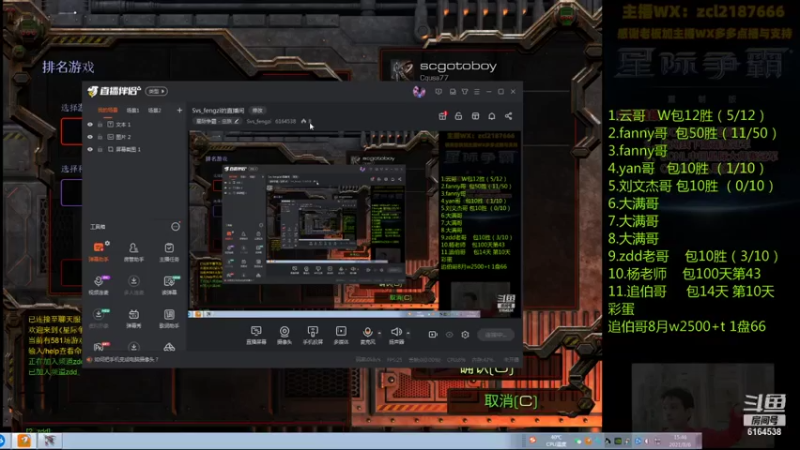The width and height of the screenshot is (800, 450).
Task: Open the gift box icon with red badge
Action: coord(442,116)
